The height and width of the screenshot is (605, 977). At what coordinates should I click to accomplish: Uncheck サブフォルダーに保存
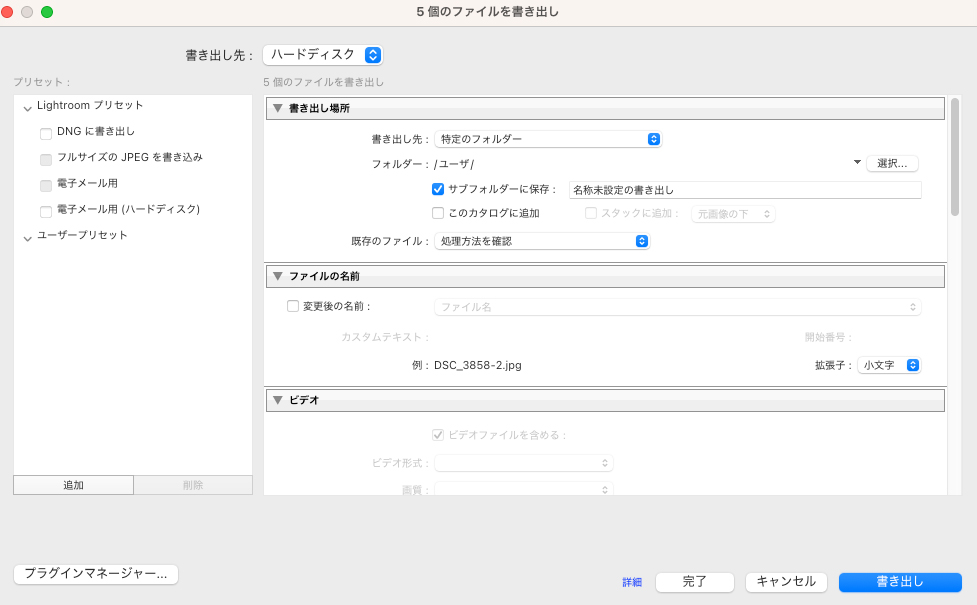point(437,189)
